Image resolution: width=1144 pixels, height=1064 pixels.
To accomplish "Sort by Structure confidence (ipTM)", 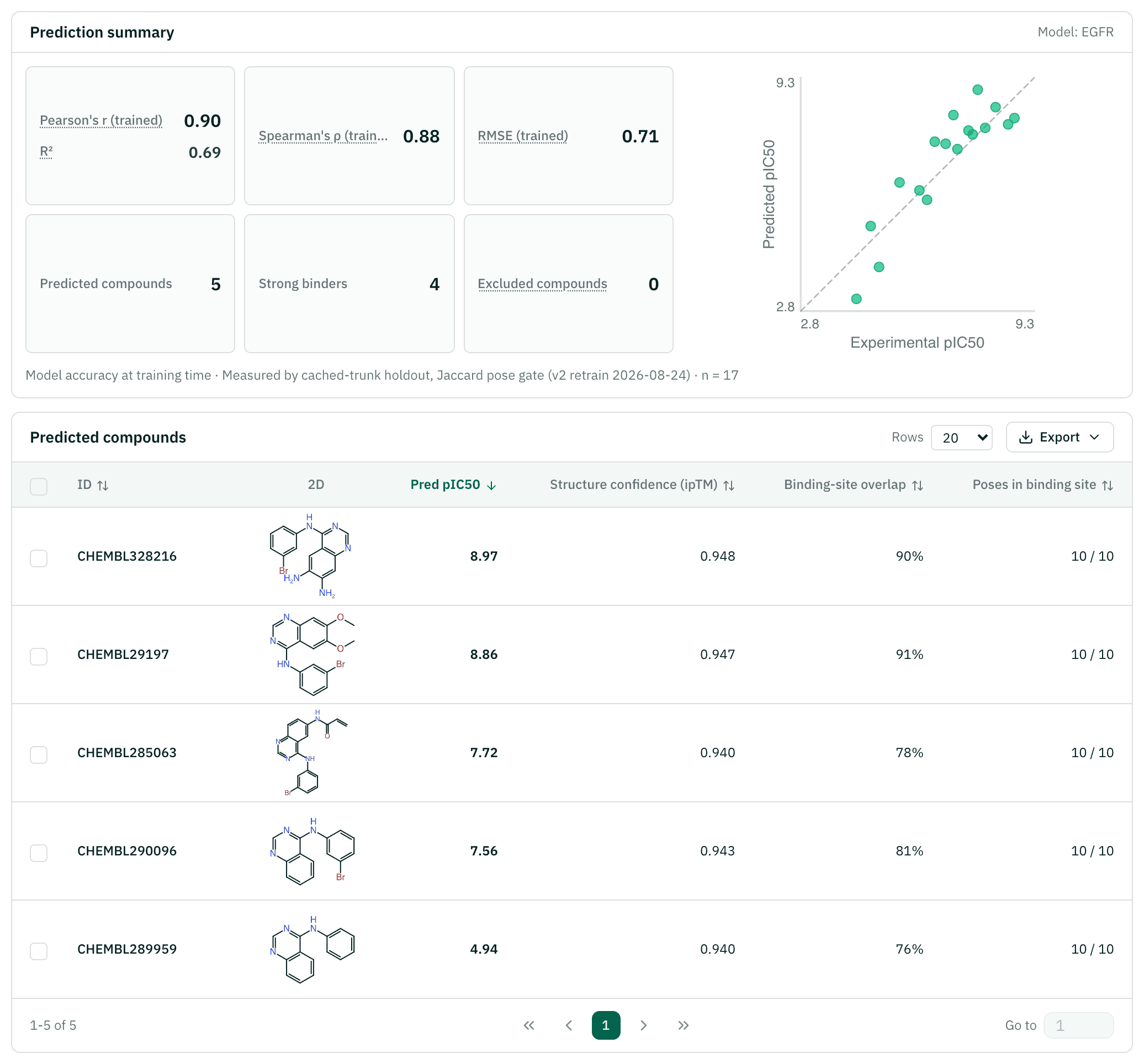I will tap(642, 485).
